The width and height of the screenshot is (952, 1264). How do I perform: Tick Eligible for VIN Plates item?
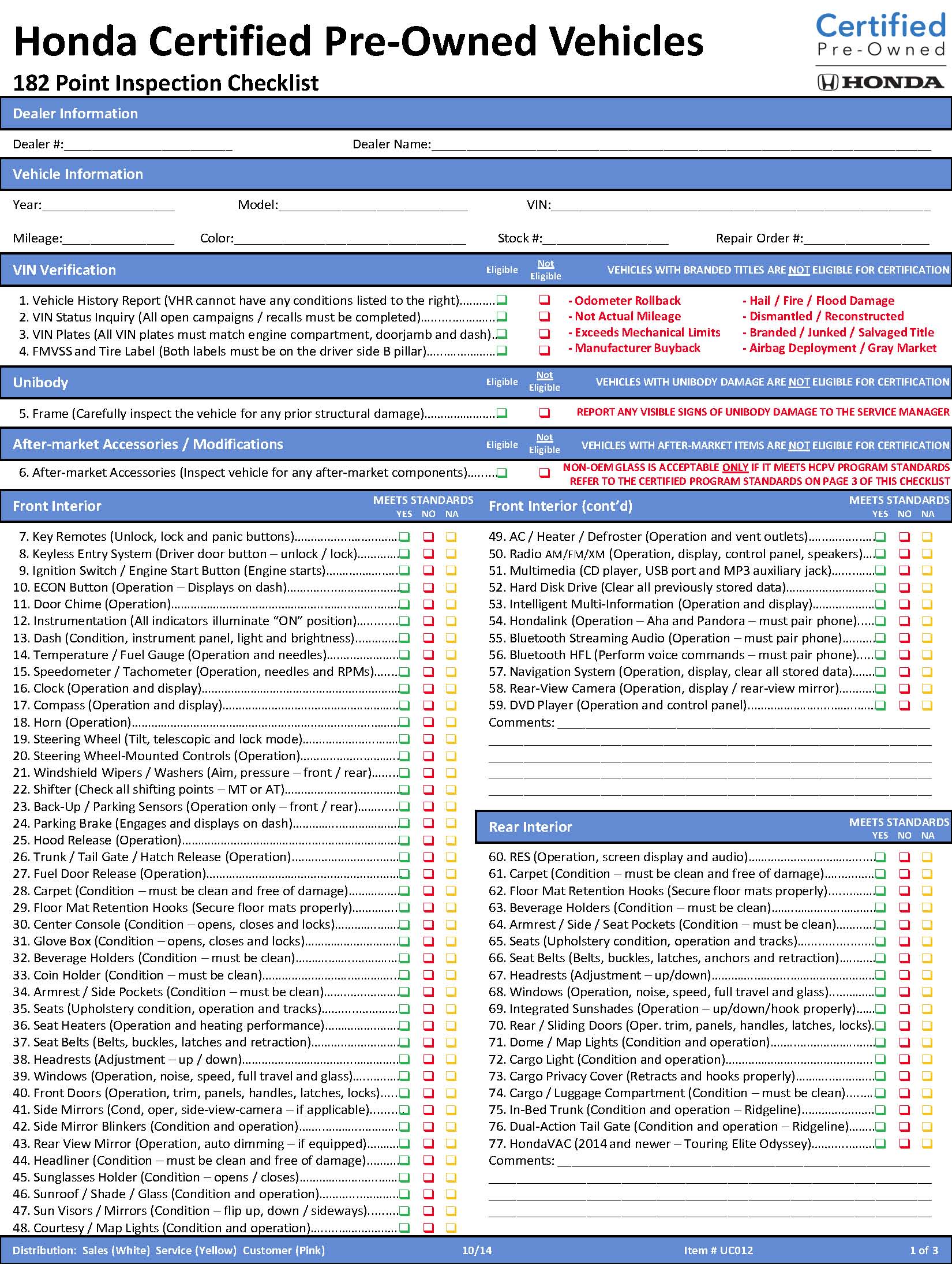click(x=502, y=334)
